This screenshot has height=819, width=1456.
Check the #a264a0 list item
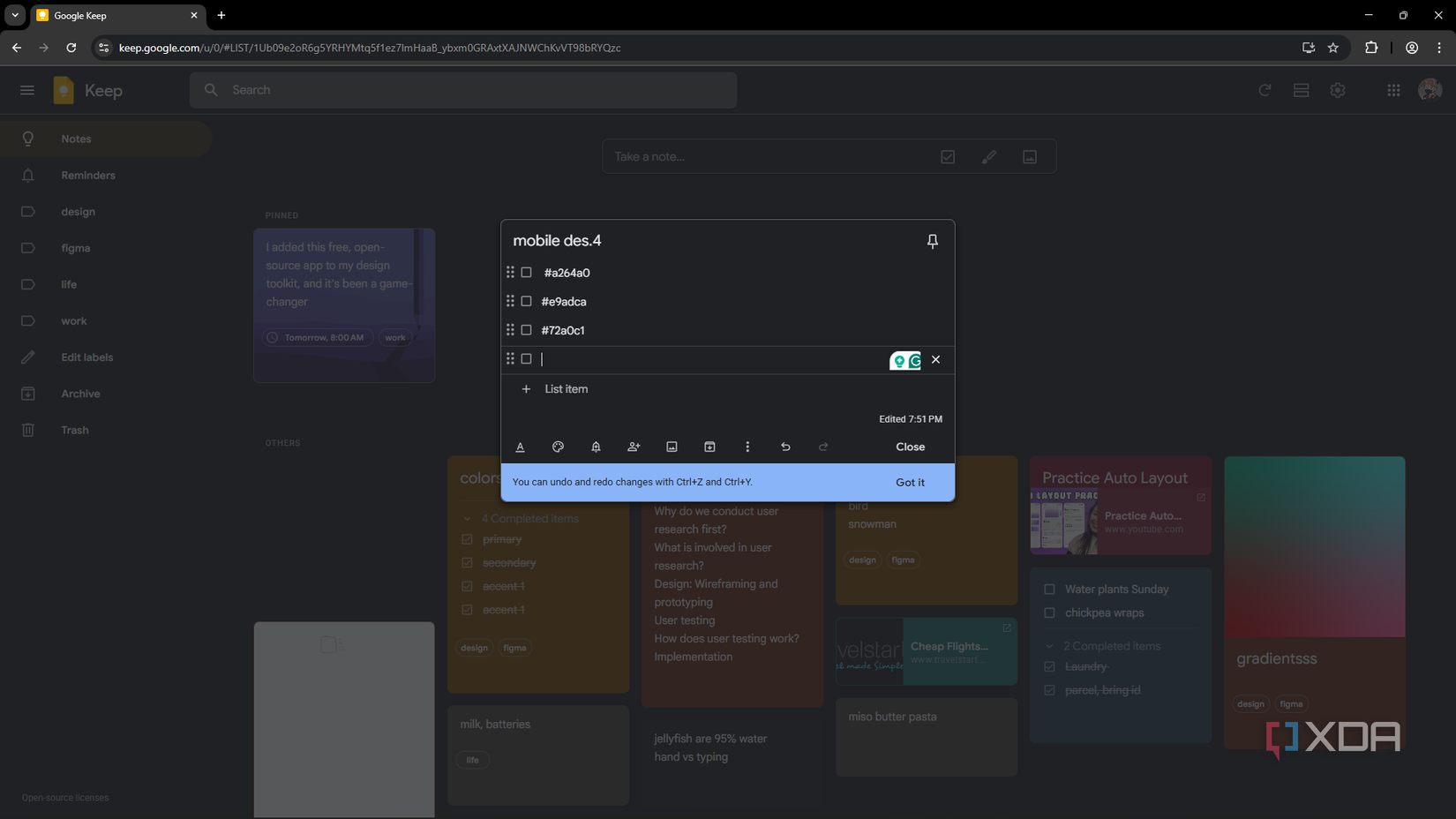click(x=526, y=273)
